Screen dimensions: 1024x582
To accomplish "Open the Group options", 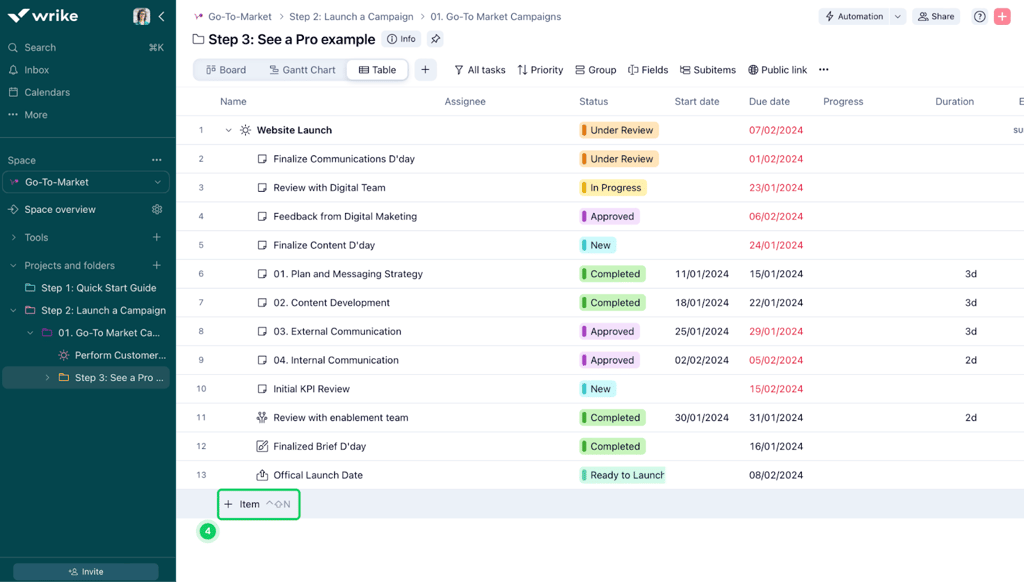I will pyautogui.click(x=595, y=70).
